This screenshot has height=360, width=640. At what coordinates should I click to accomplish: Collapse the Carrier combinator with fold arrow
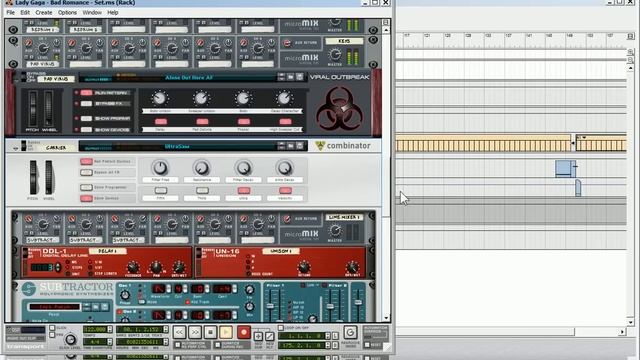[16, 148]
